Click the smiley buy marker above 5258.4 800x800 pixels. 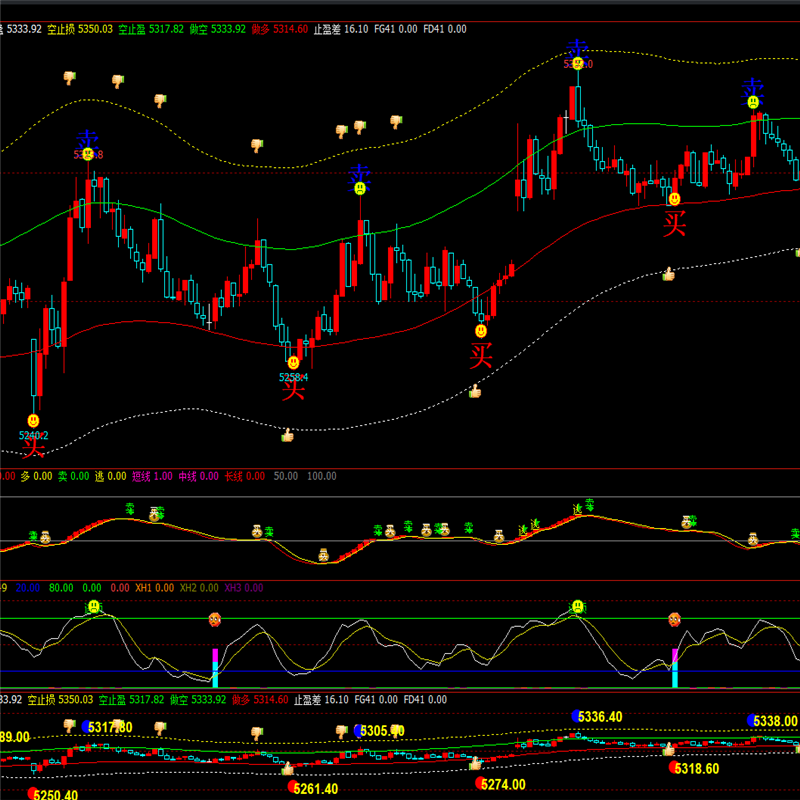(293, 363)
